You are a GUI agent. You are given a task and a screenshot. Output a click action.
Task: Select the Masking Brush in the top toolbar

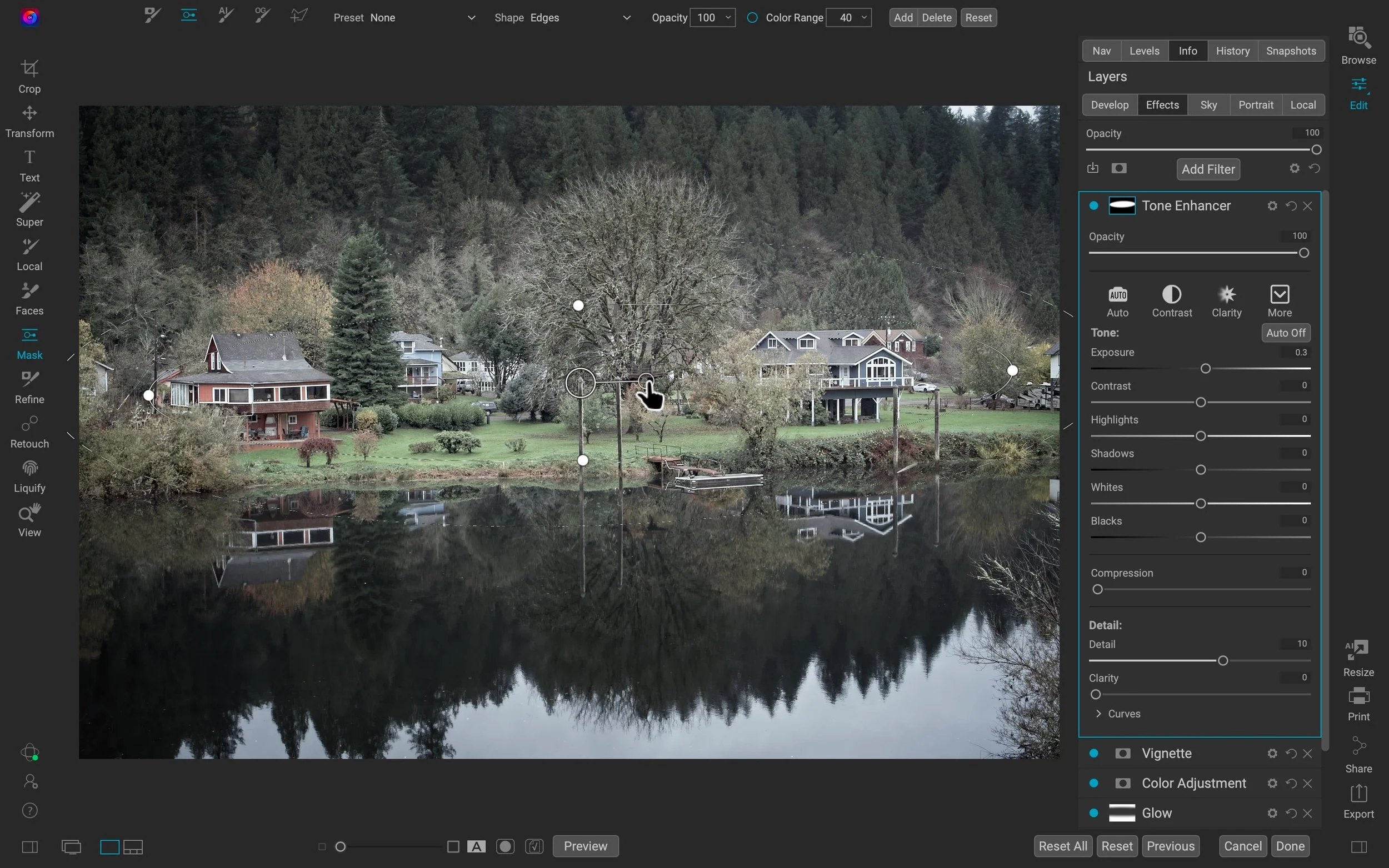click(152, 16)
